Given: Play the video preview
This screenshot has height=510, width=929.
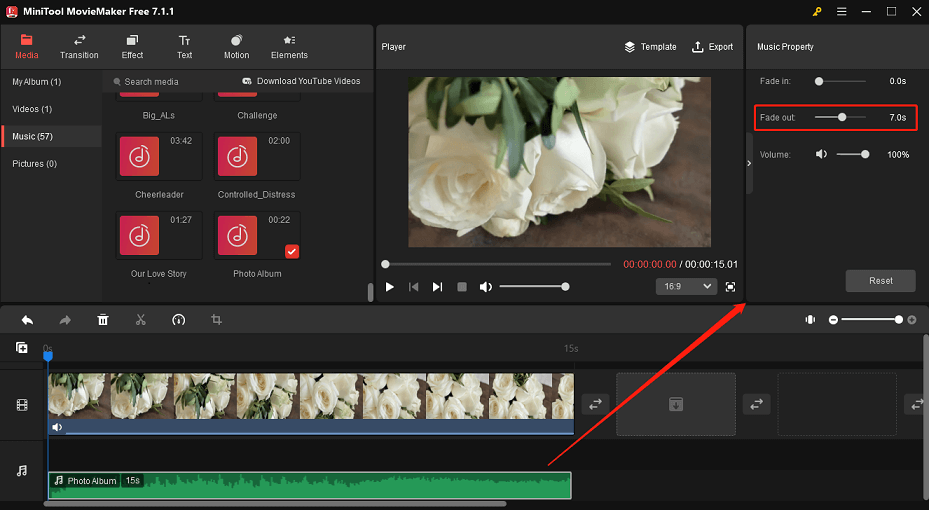Looking at the screenshot, I should click(390, 287).
